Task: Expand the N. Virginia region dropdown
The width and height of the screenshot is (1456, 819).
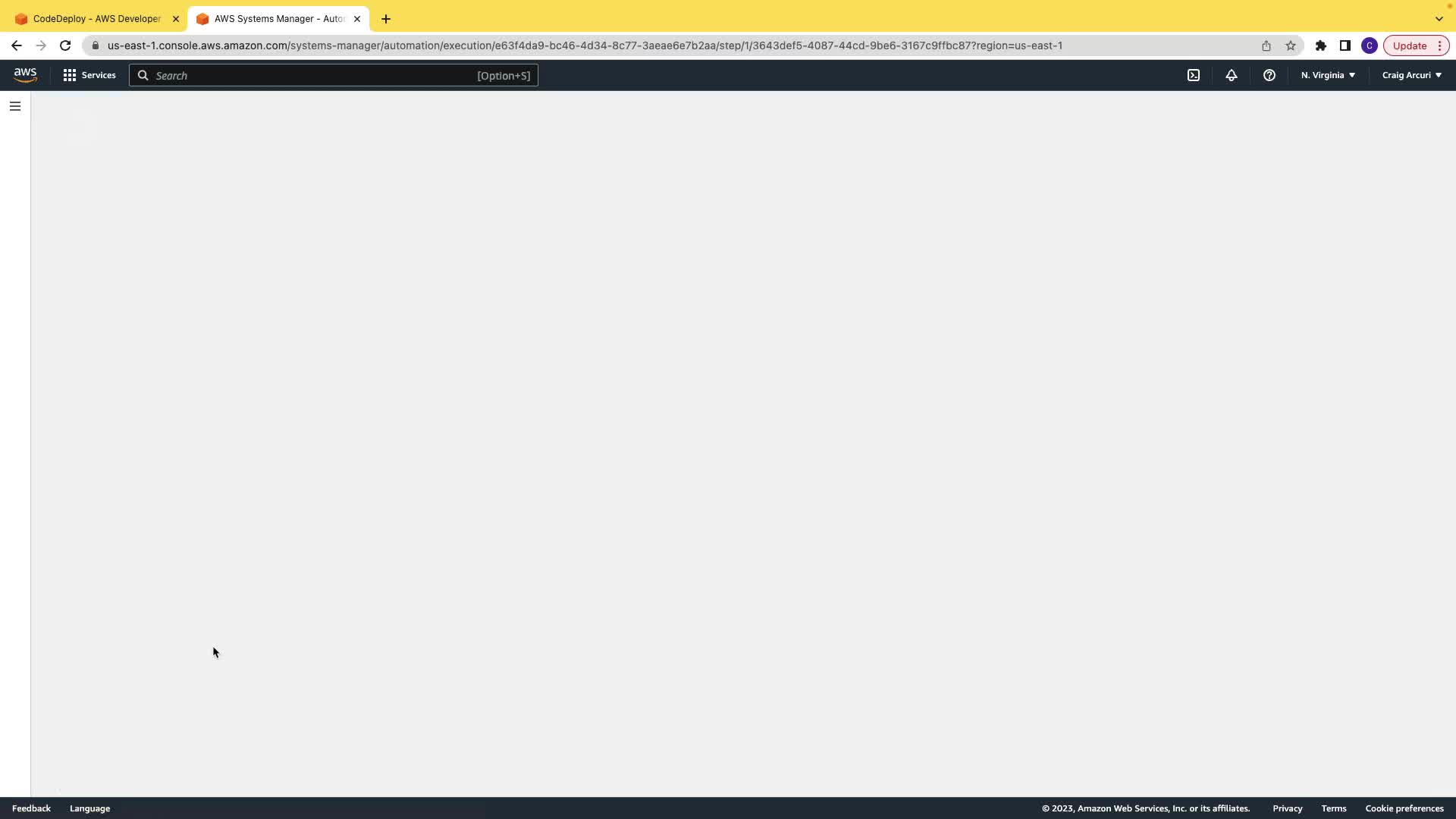Action: click(1328, 75)
